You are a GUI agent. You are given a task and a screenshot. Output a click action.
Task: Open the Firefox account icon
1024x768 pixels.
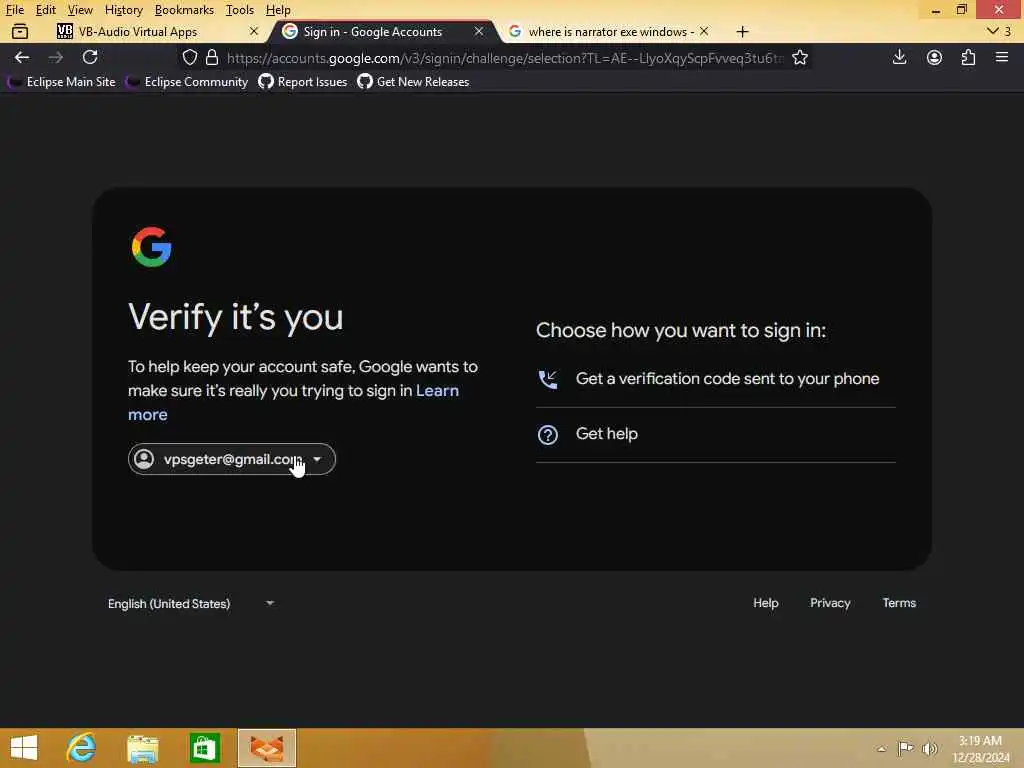click(x=935, y=57)
